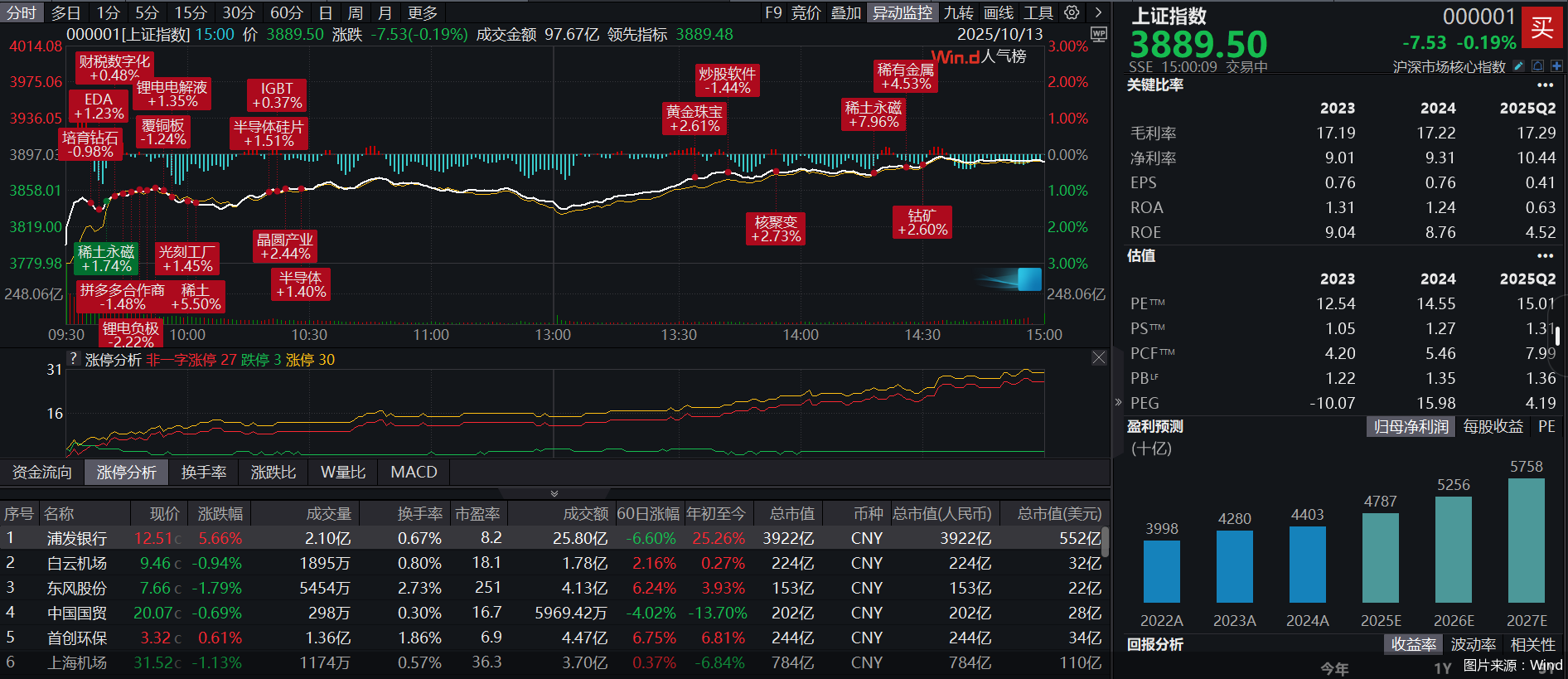Switch earnings forecast to 每股收益

[x=1493, y=427]
